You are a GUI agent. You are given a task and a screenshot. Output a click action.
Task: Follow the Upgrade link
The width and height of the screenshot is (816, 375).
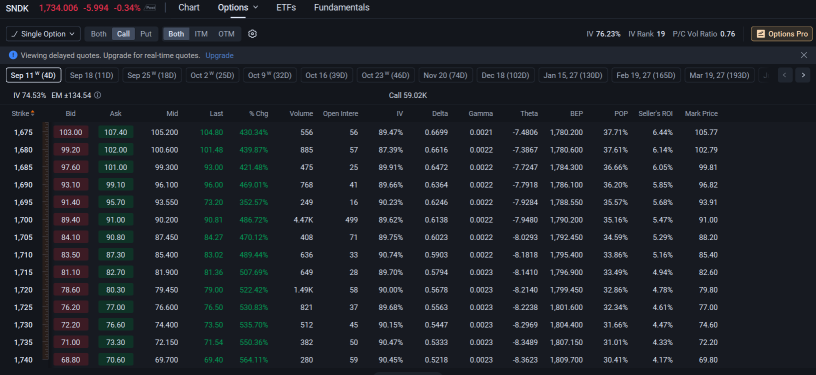219,55
